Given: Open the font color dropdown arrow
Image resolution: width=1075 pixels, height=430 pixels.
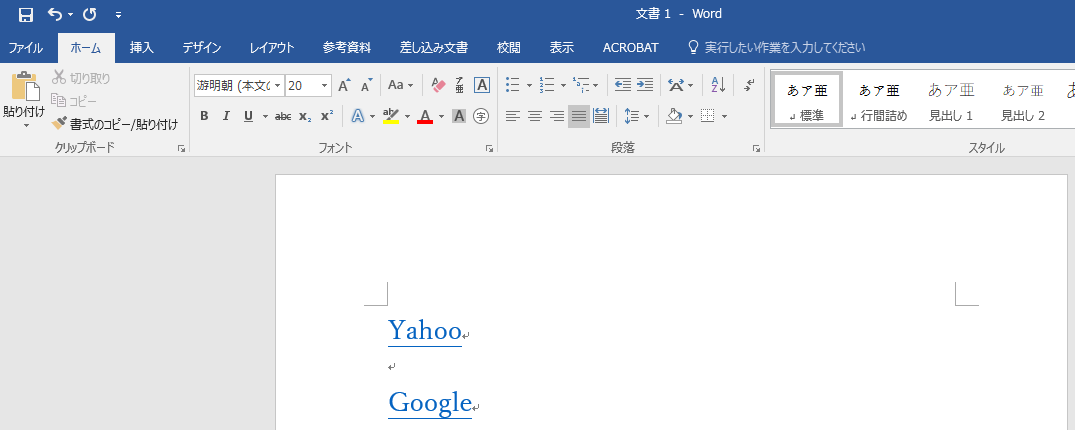Looking at the screenshot, I should pyautogui.click(x=442, y=117).
